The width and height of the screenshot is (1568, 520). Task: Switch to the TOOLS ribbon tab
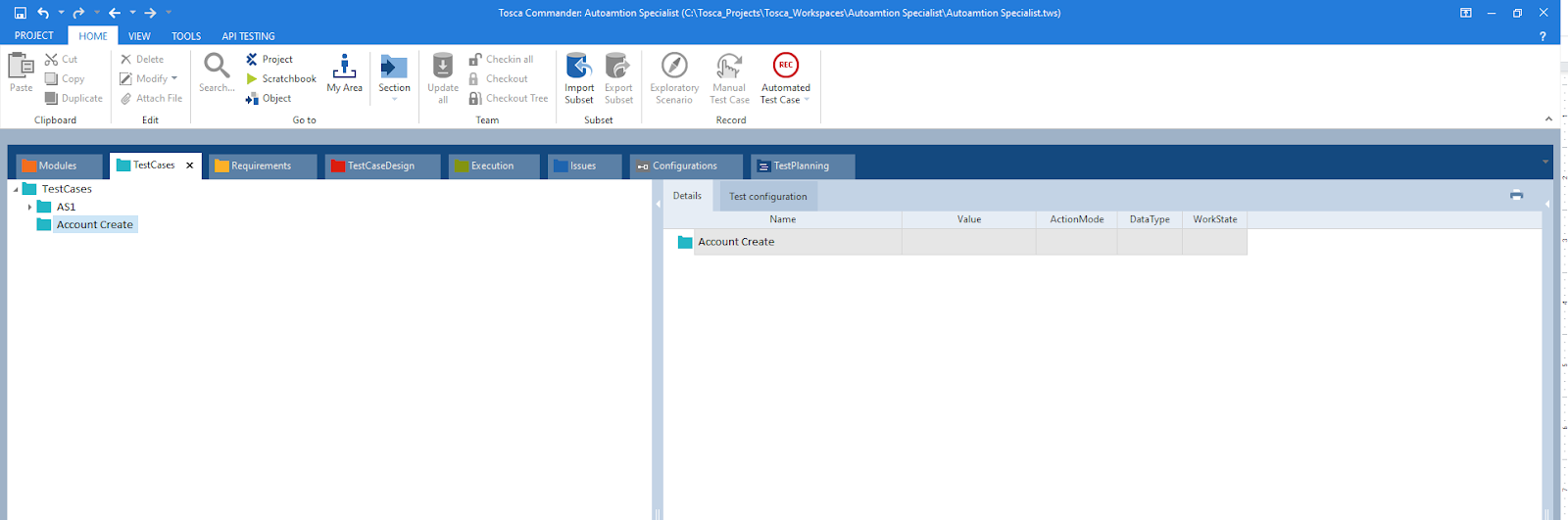(x=186, y=36)
